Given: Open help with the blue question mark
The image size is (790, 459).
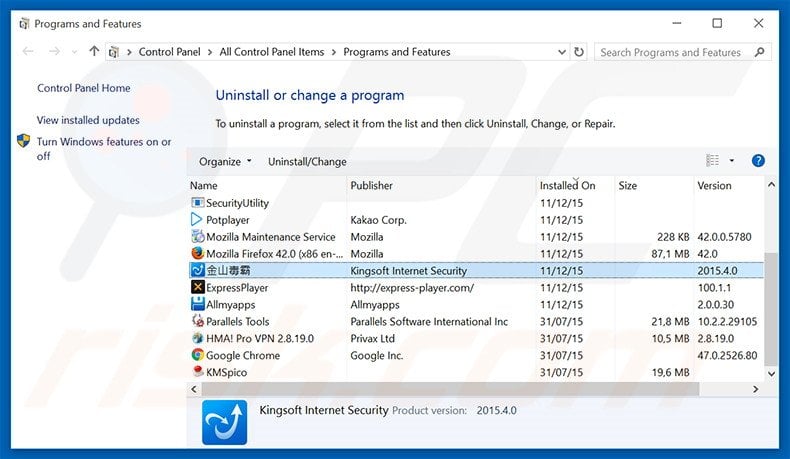Looking at the screenshot, I should (x=758, y=161).
